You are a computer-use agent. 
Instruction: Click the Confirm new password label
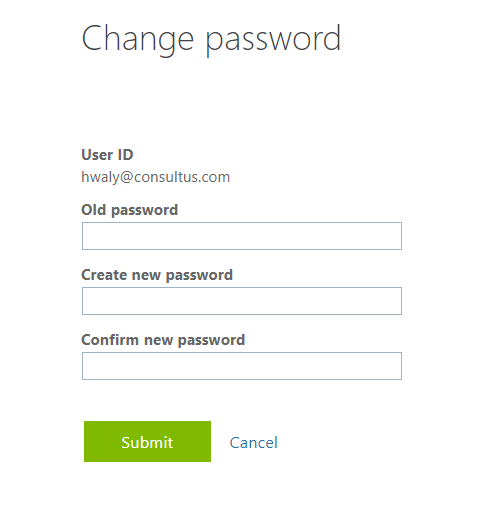(x=163, y=340)
